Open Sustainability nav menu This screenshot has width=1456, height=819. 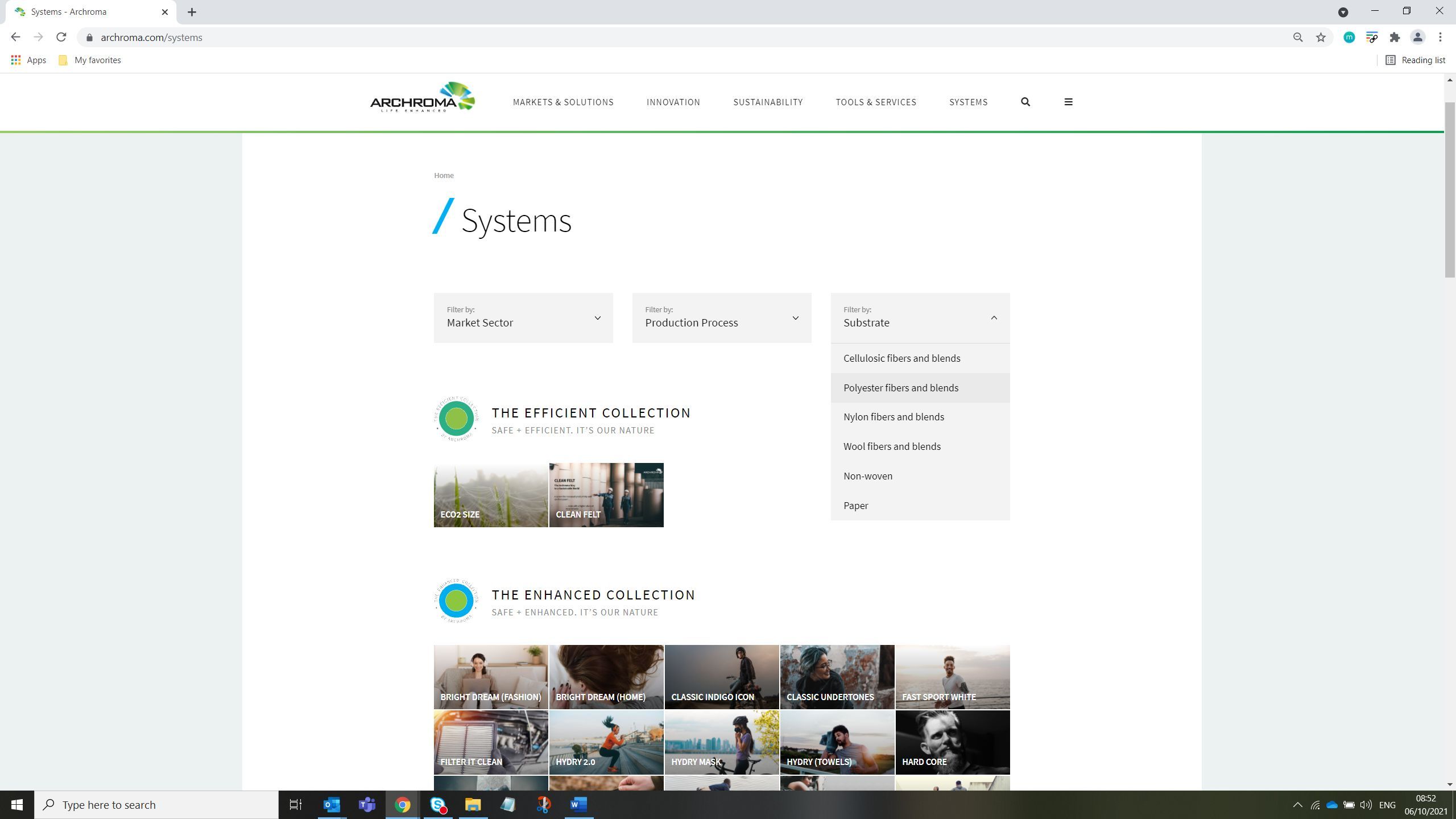click(768, 102)
